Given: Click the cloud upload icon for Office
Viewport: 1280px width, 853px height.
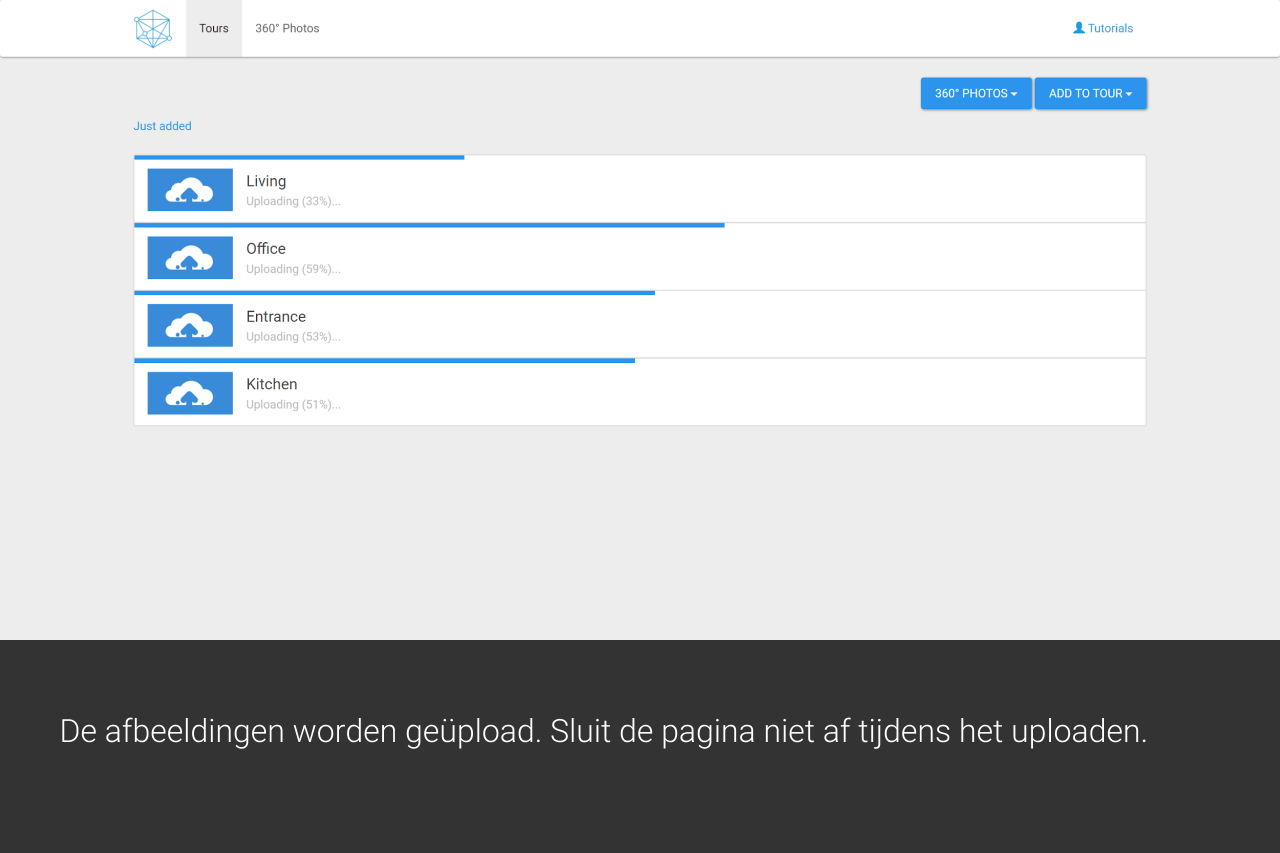Looking at the screenshot, I should click(190, 258).
